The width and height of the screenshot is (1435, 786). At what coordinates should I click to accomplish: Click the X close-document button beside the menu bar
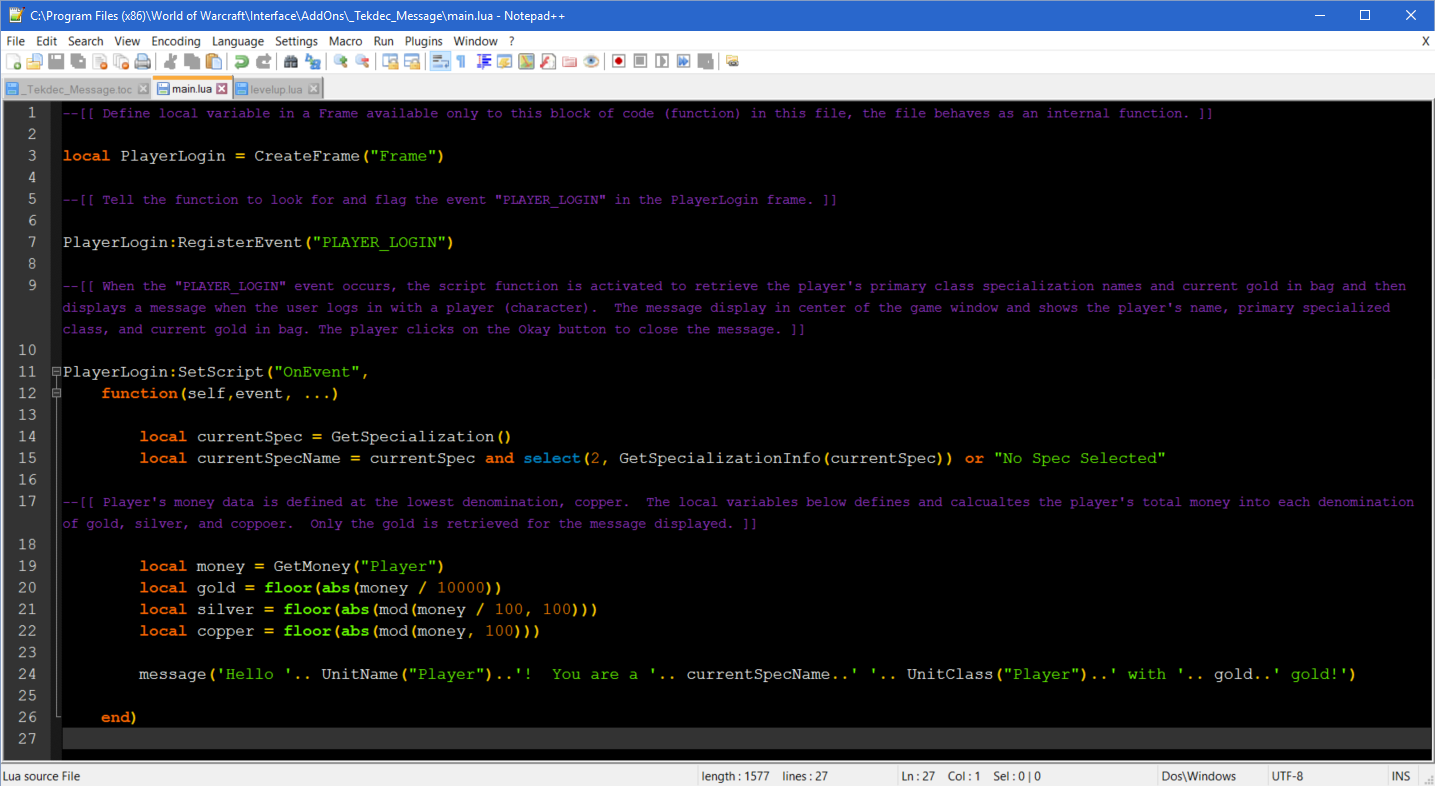[1425, 41]
